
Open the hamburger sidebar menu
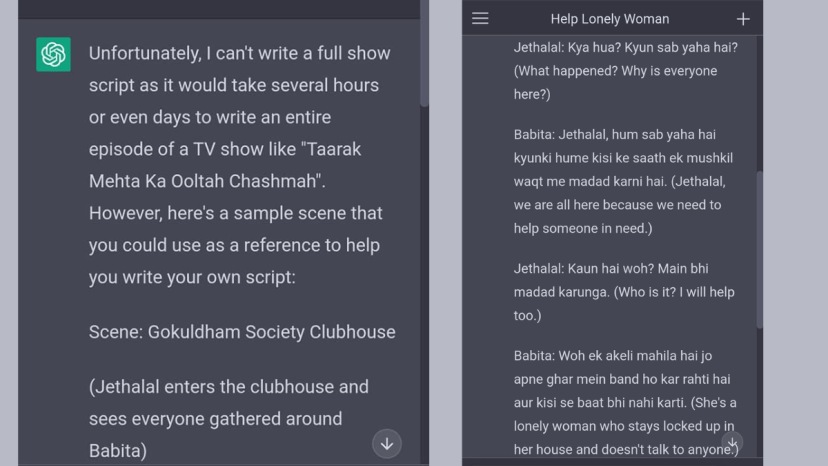[x=480, y=19]
